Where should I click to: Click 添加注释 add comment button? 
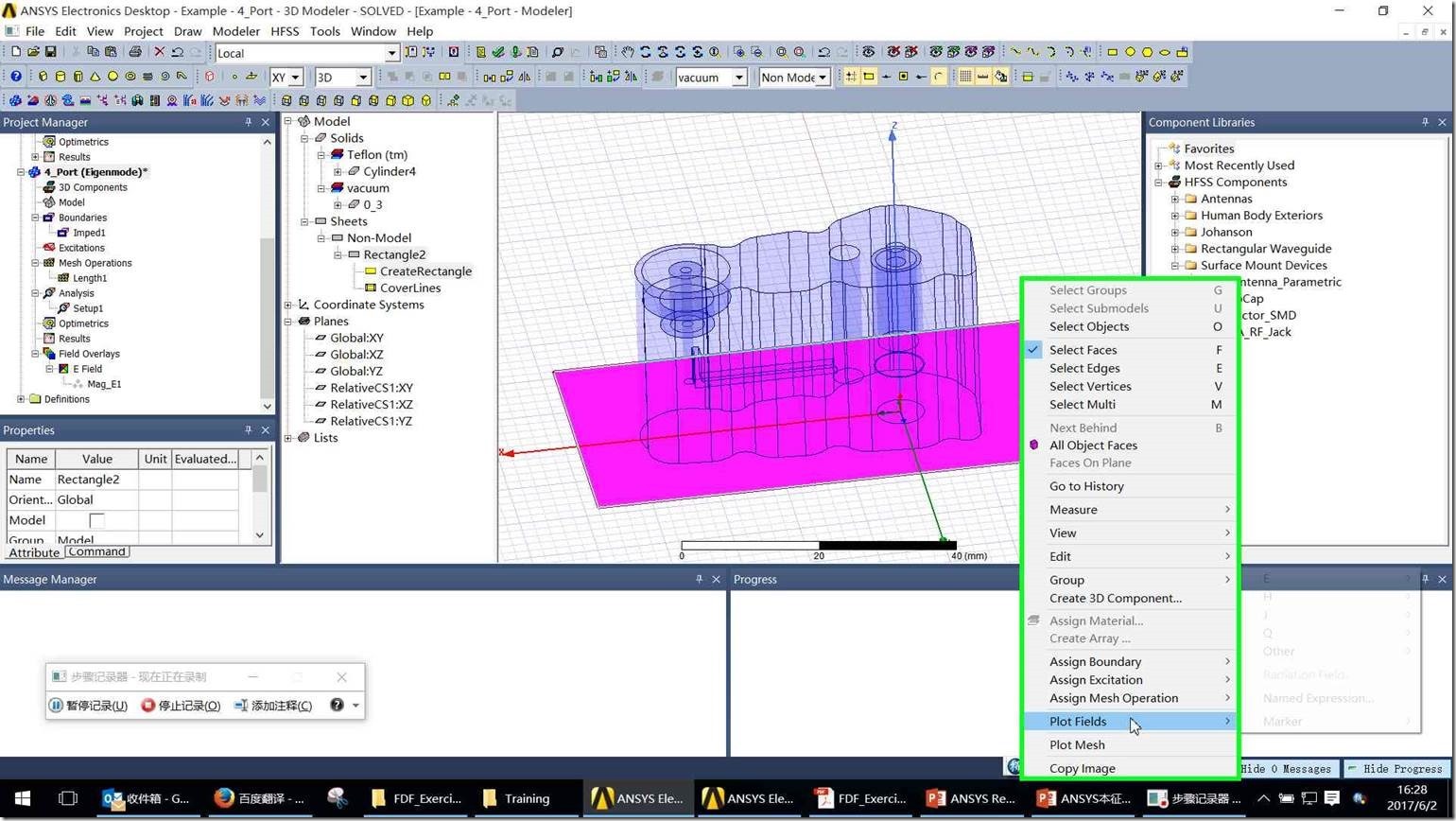[272, 706]
